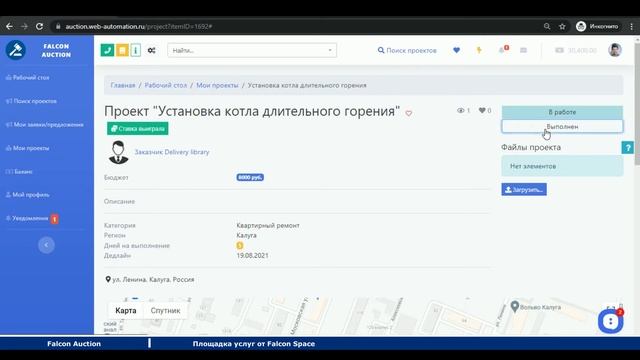The height and width of the screenshot is (360, 640).
Task: Open "Мой профиль" in the sidebar
Action: (28, 195)
